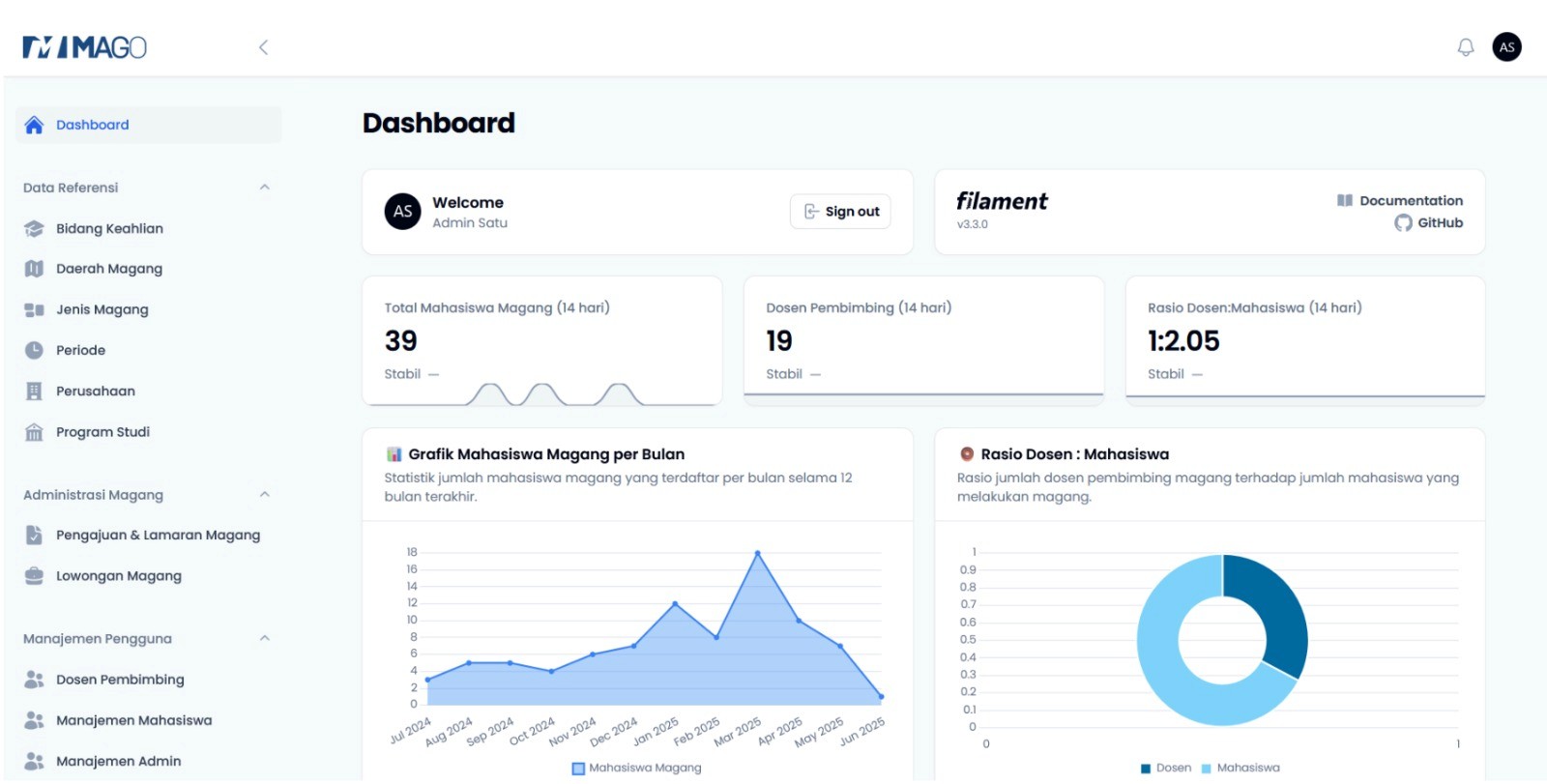Navigate to Periode
Viewport: 1547px width, 784px height.
(149, 350)
